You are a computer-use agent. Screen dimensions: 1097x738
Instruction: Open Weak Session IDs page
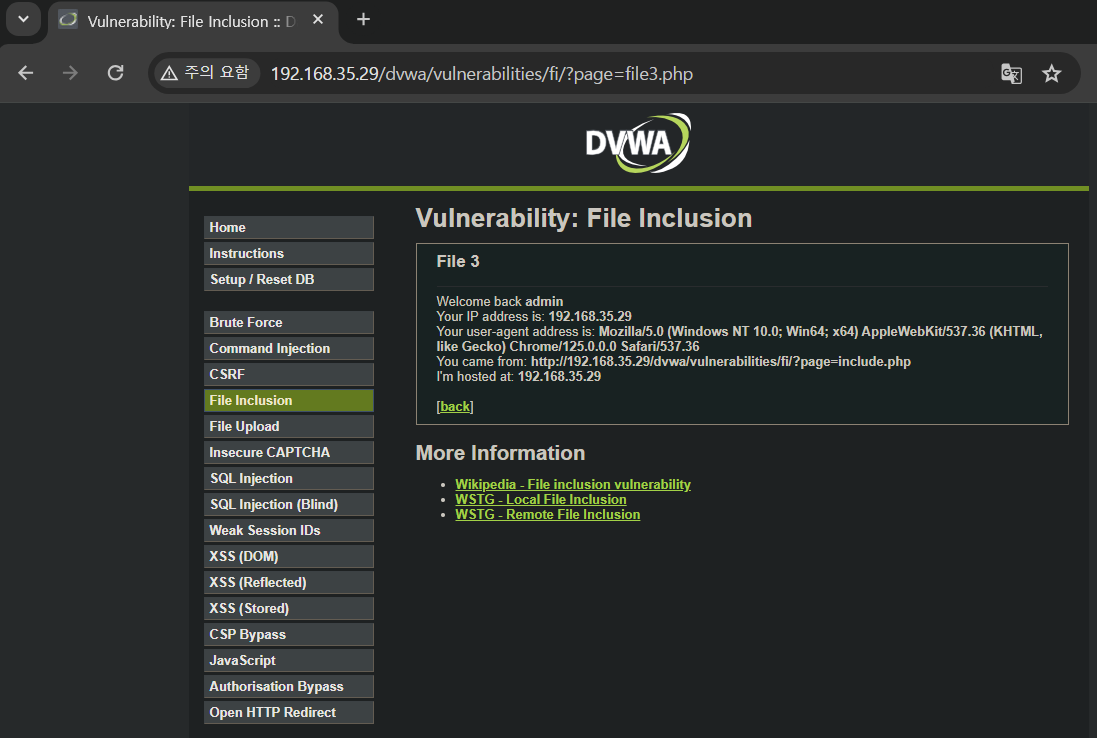click(x=288, y=530)
